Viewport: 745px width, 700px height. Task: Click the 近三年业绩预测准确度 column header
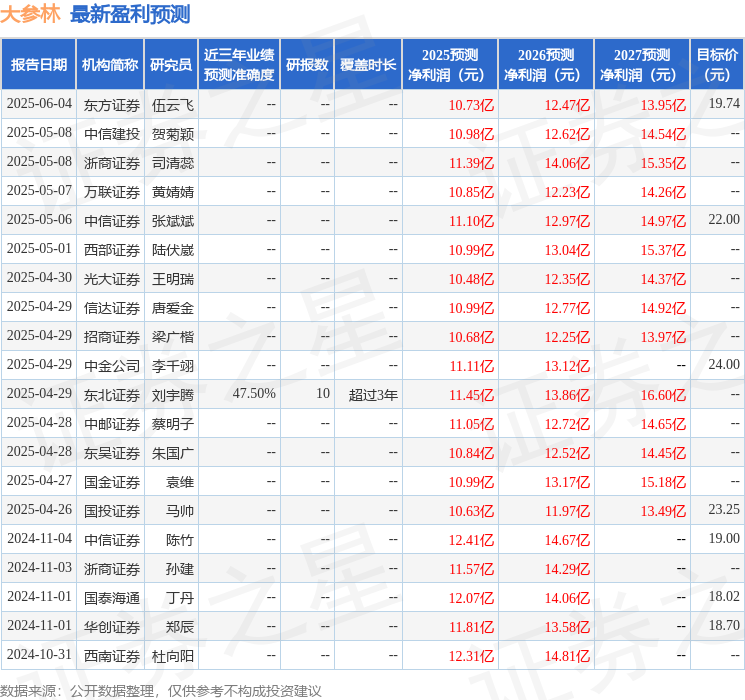click(x=239, y=65)
